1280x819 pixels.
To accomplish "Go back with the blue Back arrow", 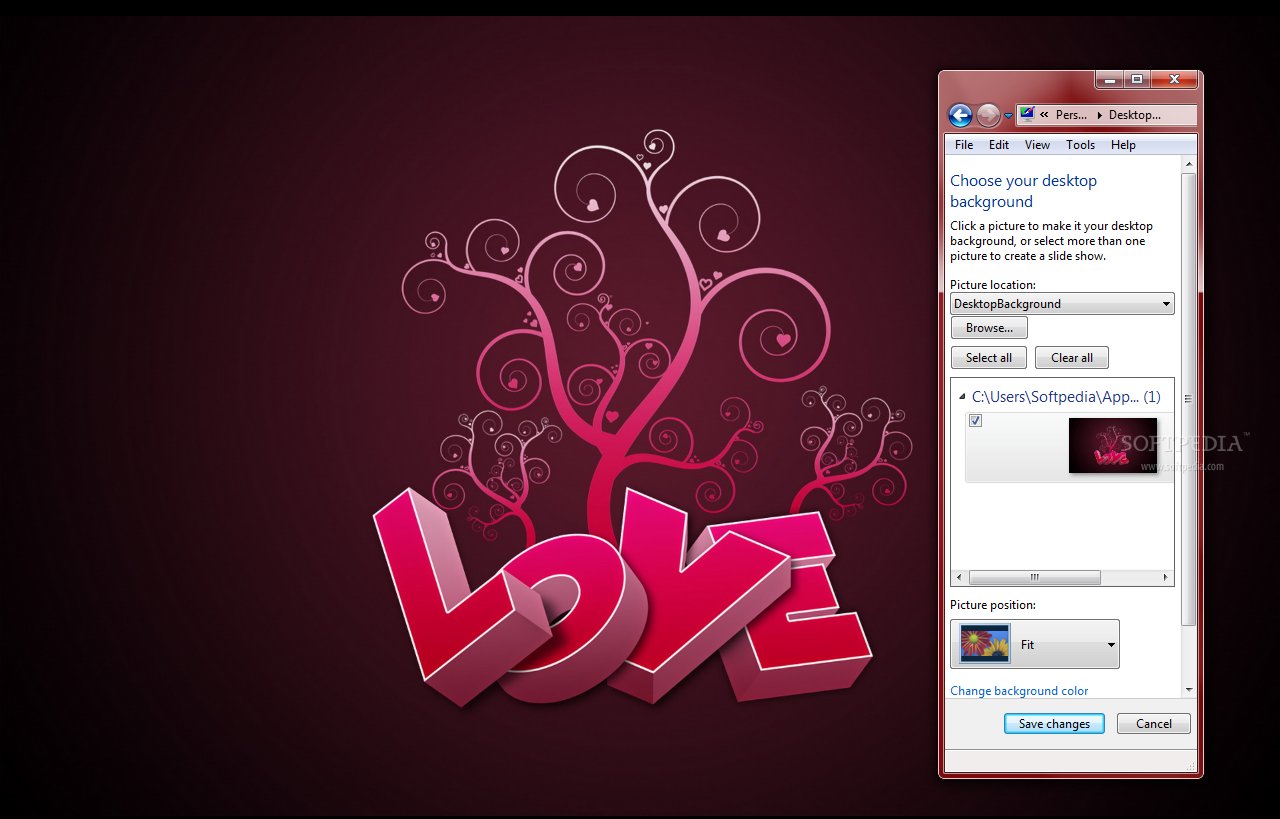I will pyautogui.click(x=960, y=115).
